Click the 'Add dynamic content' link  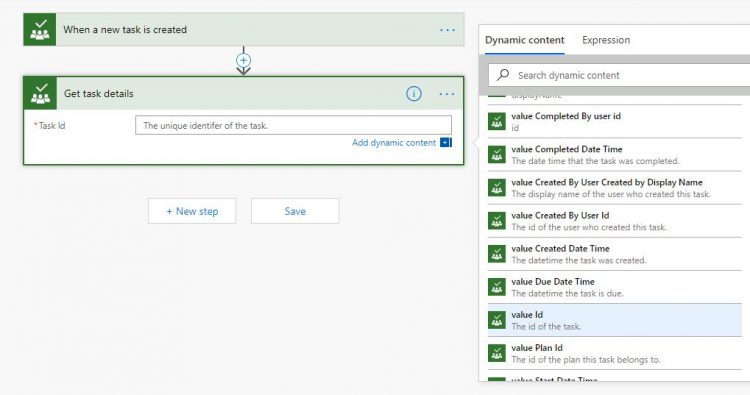click(394, 143)
